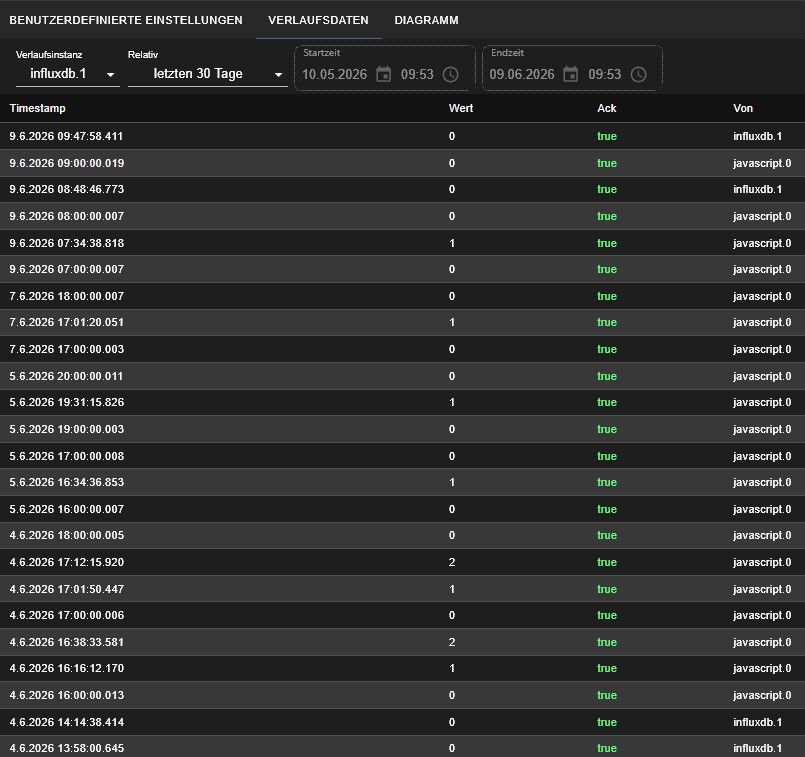Select timestamp 4.6.2026 17:00:00.006
Viewport: 805px width, 757px height.
[67, 615]
